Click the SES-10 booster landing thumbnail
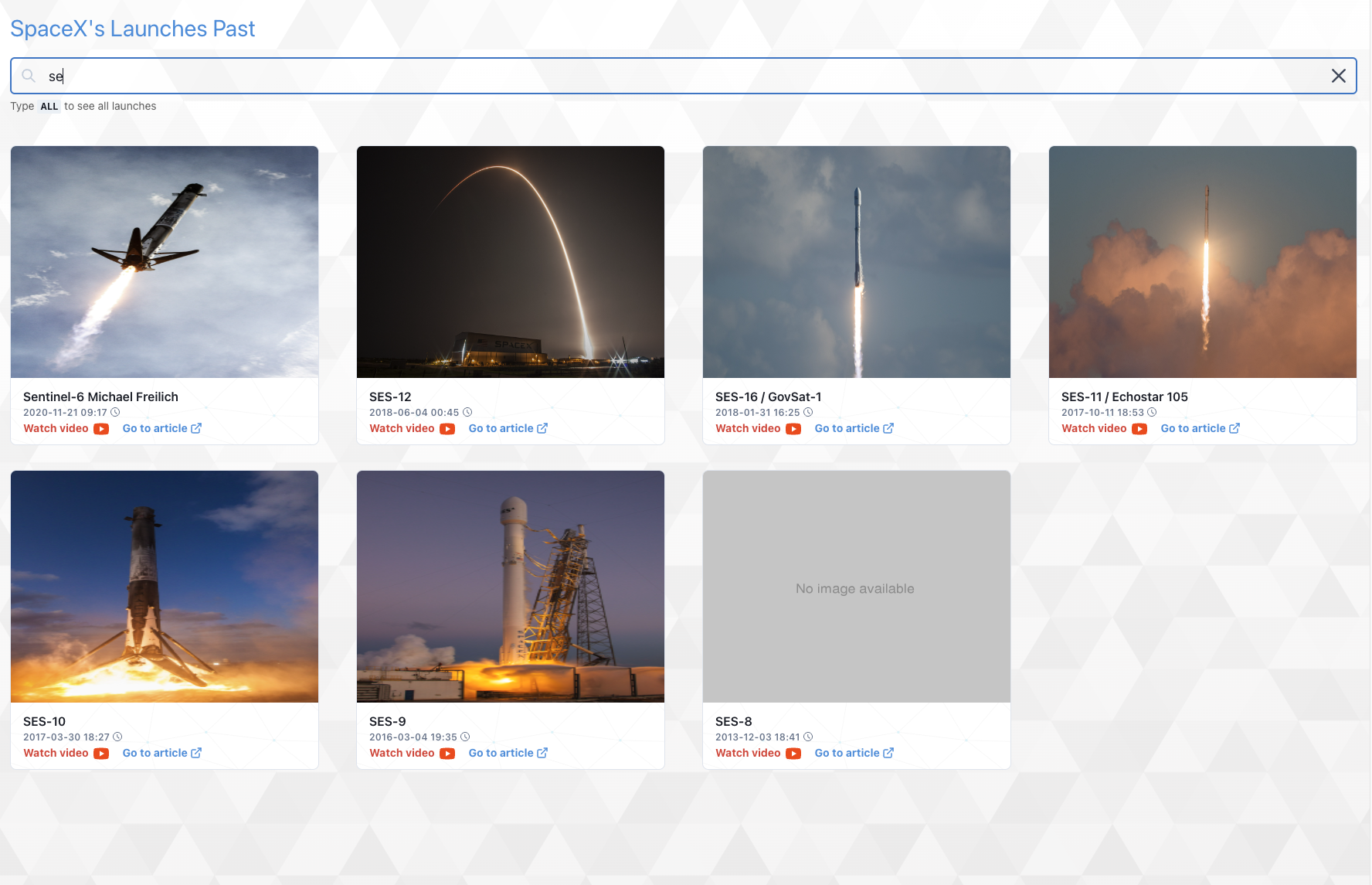This screenshot has width=1372, height=885. 164,586
